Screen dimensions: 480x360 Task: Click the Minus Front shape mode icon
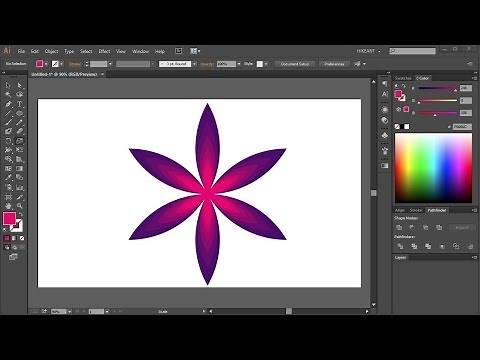click(412, 228)
